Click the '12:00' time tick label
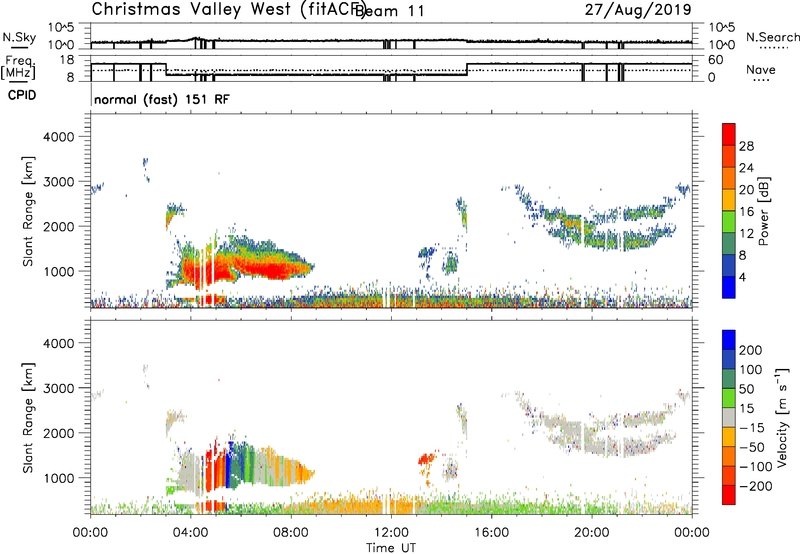 pyautogui.click(x=391, y=533)
